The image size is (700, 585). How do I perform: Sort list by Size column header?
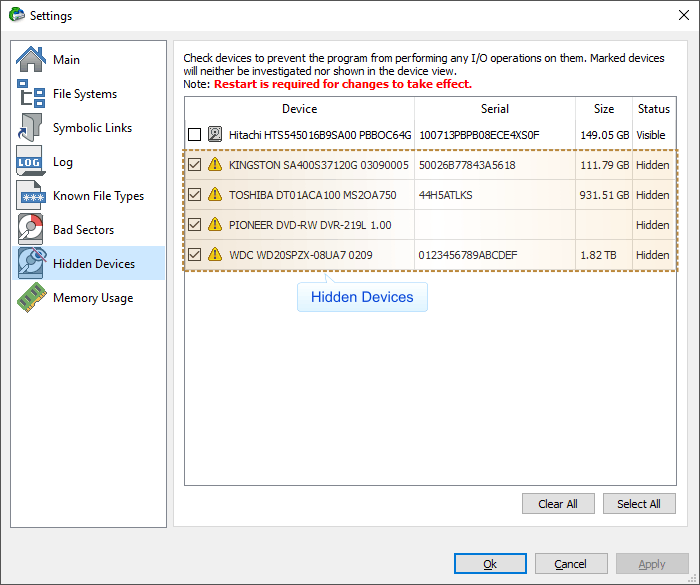[603, 109]
